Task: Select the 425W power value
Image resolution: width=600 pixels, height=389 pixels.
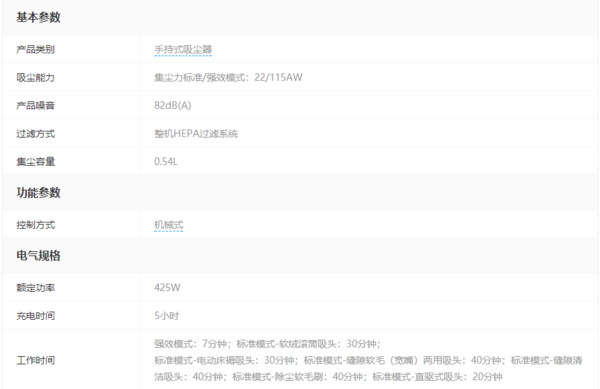Action: pyautogui.click(x=167, y=288)
